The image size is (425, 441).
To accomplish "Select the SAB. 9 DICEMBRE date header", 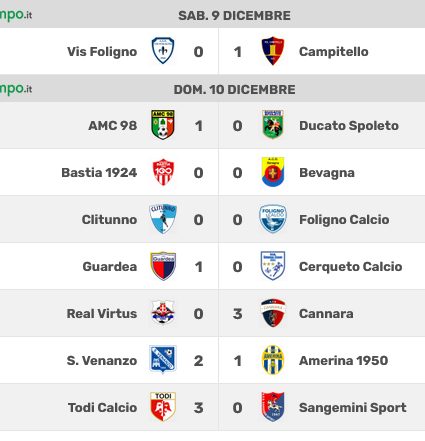I will [234, 16].
